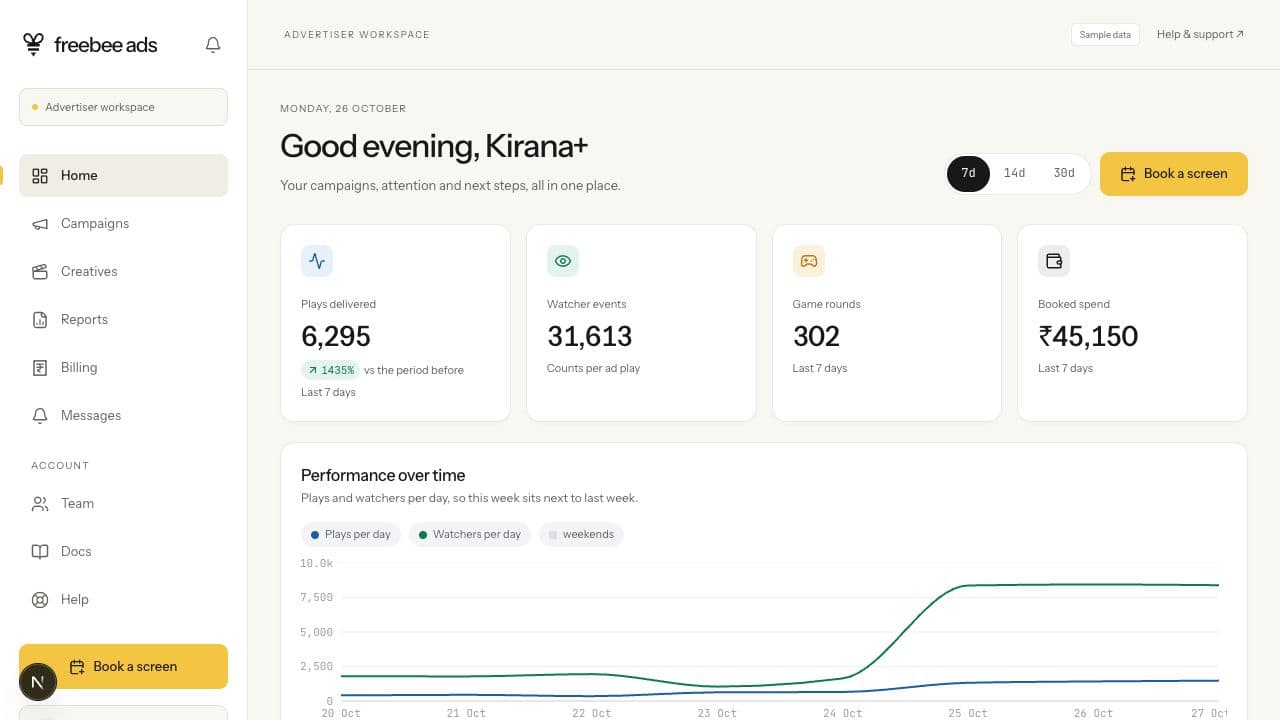Click the blue Plays per day dot

315,535
